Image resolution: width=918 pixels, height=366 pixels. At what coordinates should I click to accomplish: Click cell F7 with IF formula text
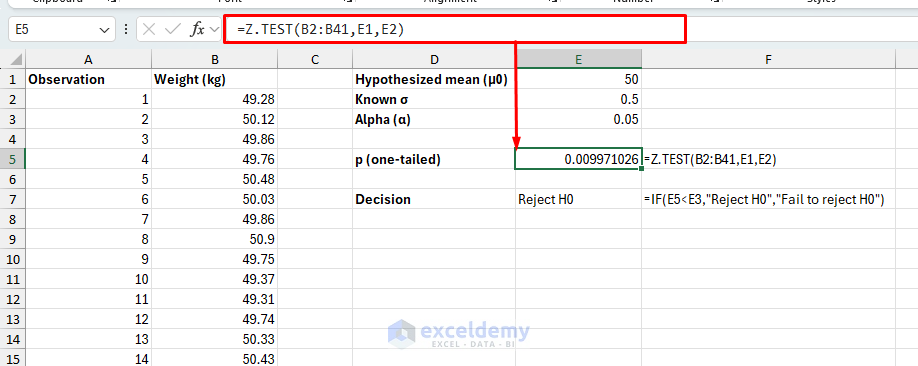point(768,199)
